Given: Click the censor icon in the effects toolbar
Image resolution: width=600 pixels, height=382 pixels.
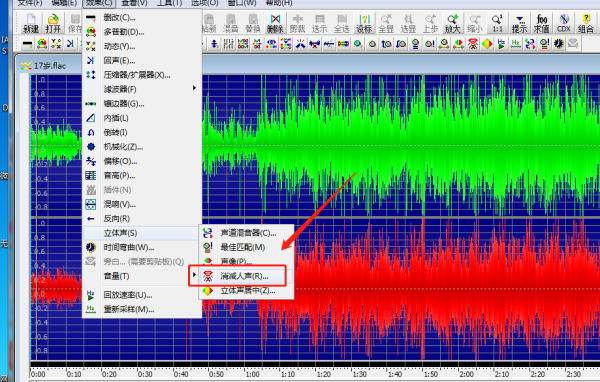Looking at the screenshot, I should tap(27, 44).
